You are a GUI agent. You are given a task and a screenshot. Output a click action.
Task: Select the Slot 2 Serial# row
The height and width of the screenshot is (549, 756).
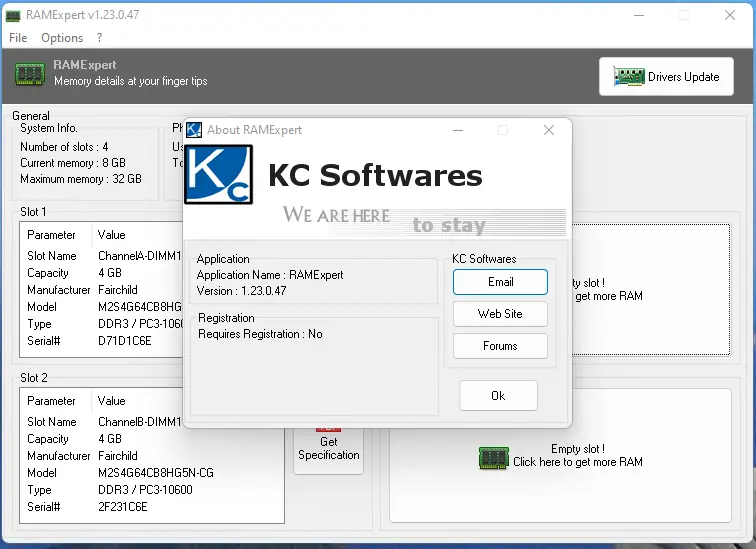[152, 507]
